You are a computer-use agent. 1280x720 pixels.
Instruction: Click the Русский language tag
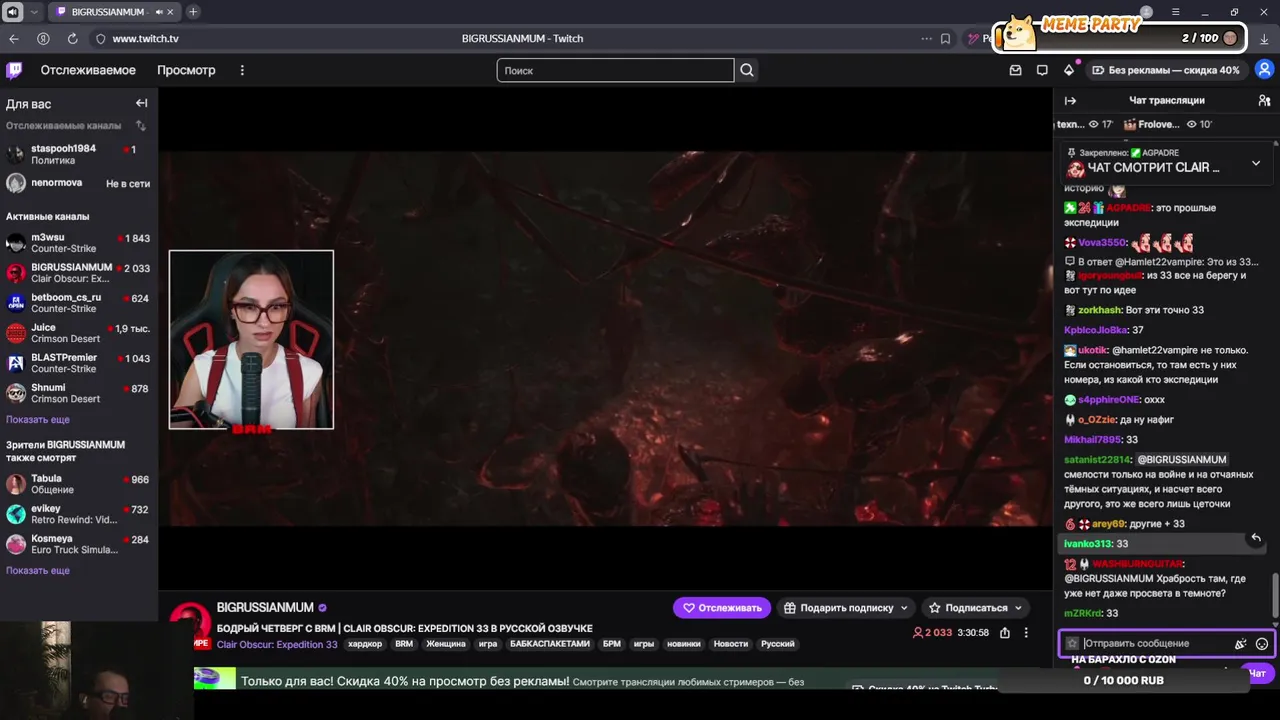pos(778,644)
